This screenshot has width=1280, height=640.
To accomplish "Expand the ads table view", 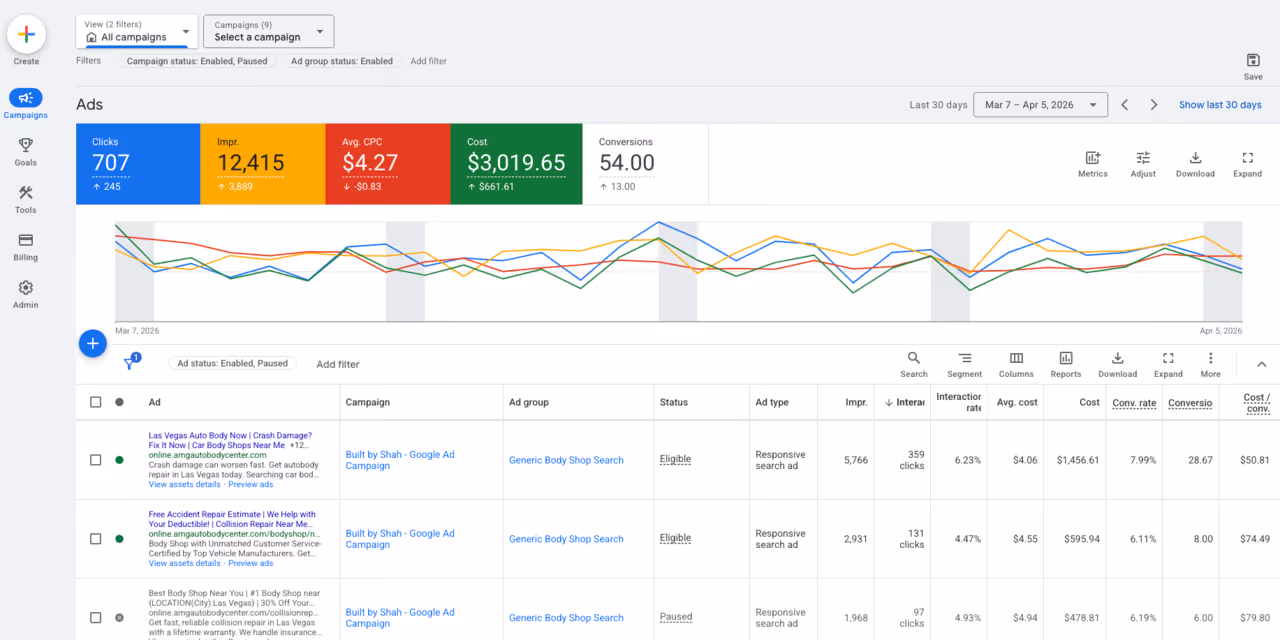I will [1168, 364].
